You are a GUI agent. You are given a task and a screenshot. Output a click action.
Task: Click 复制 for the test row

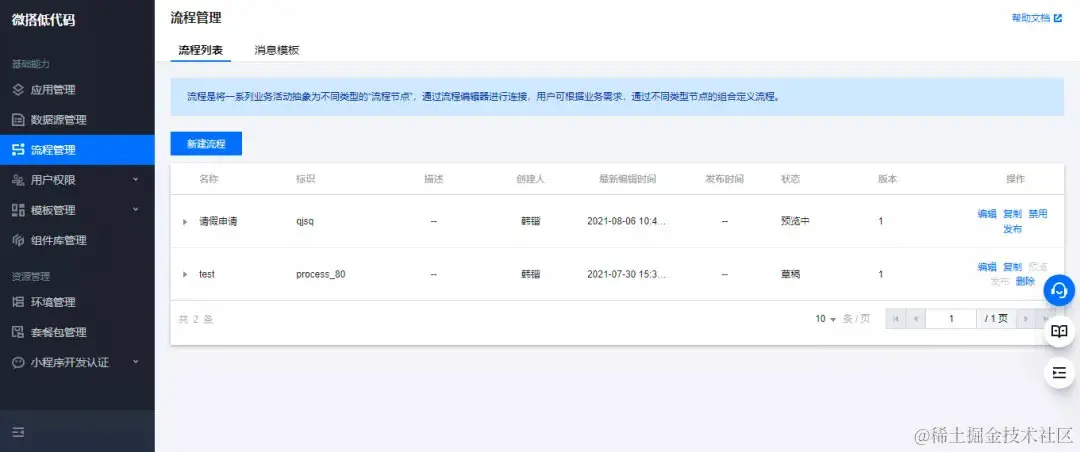1012,267
